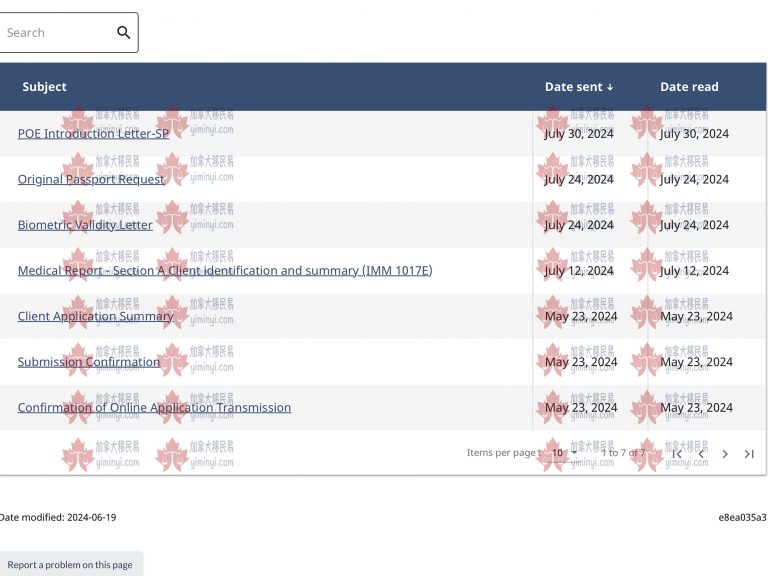
Task: Open the Original Passport Request message
Action: pos(91,180)
